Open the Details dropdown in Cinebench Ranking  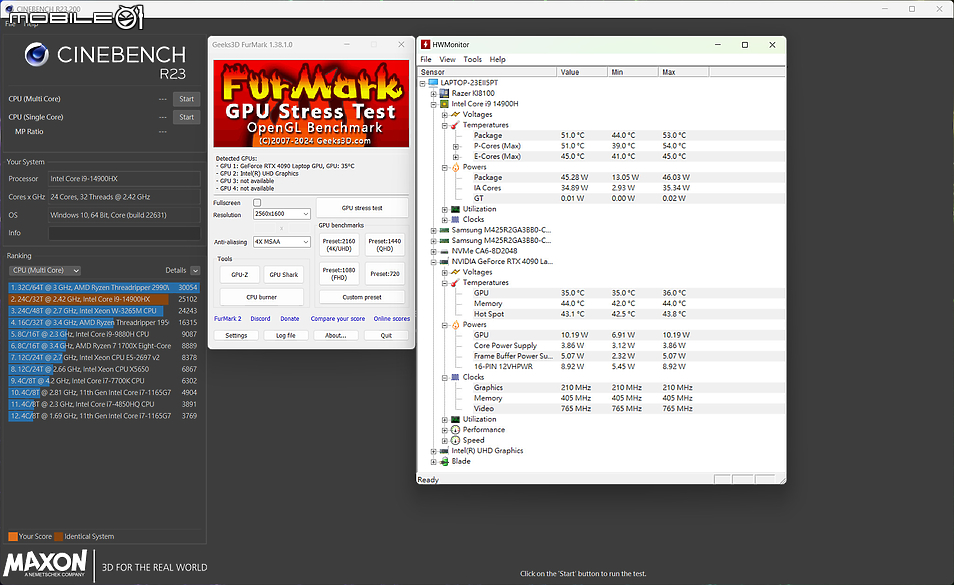coord(195,271)
